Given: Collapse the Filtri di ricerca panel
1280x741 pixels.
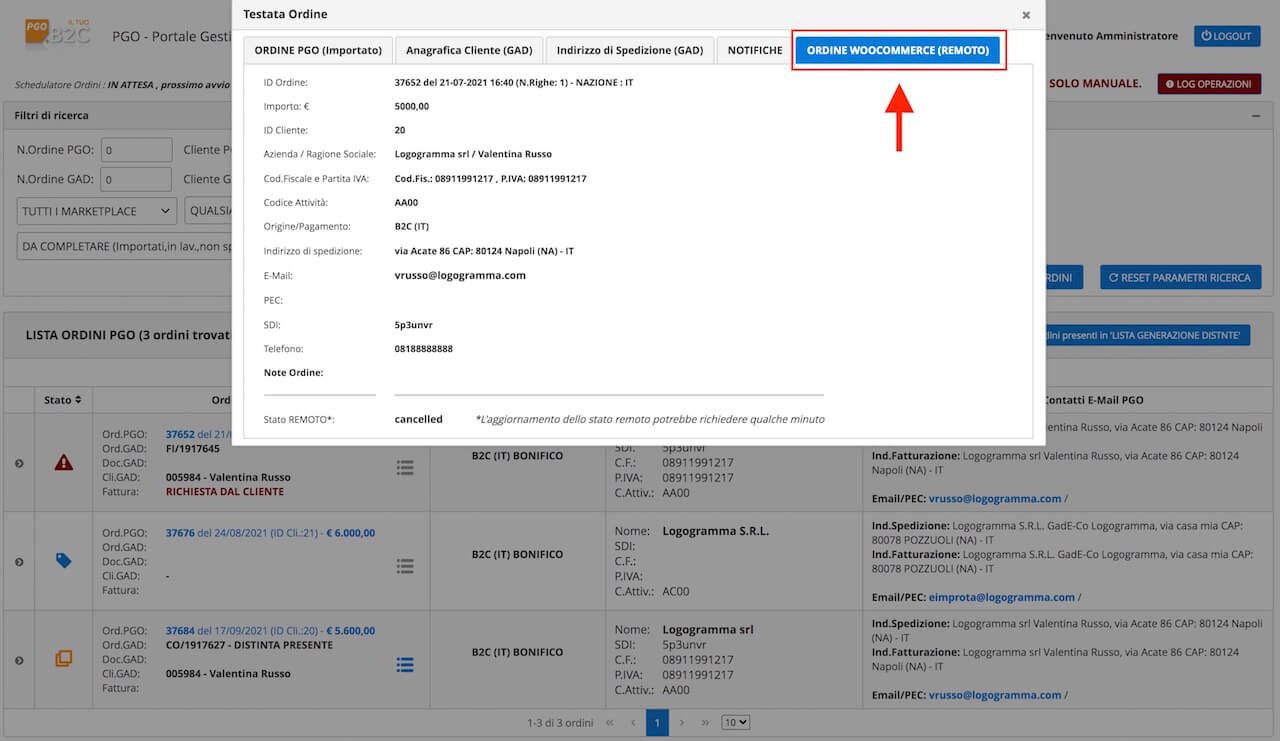Looking at the screenshot, I should (x=1255, y=116).
